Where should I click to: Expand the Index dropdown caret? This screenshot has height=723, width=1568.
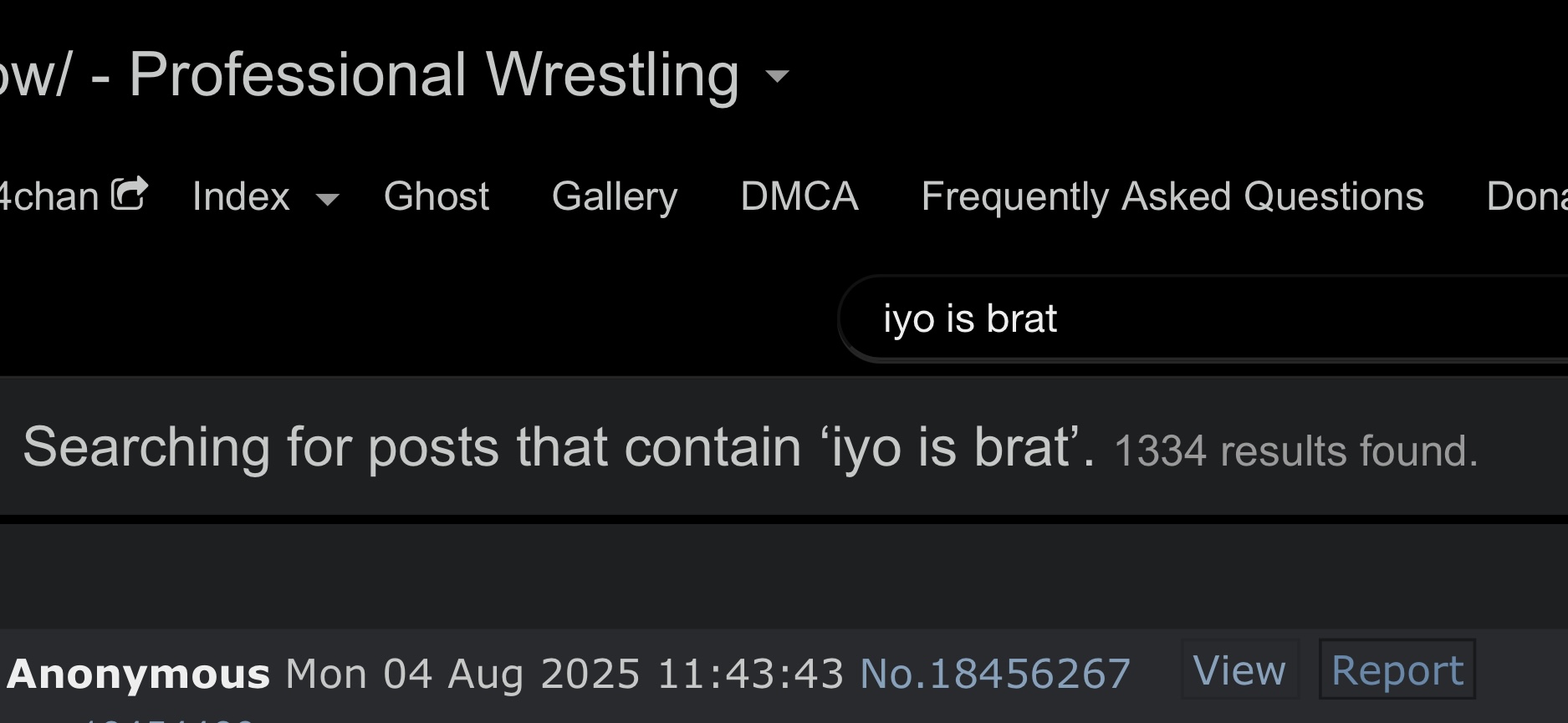tap(328, 200)
